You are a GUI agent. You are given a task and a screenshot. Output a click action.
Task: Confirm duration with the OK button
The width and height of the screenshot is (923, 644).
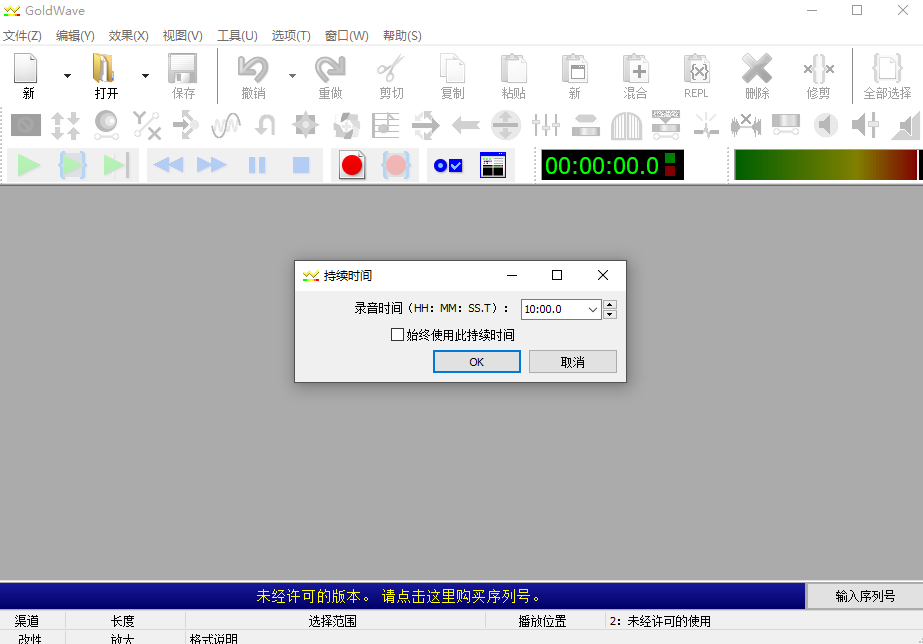point(477,362)
